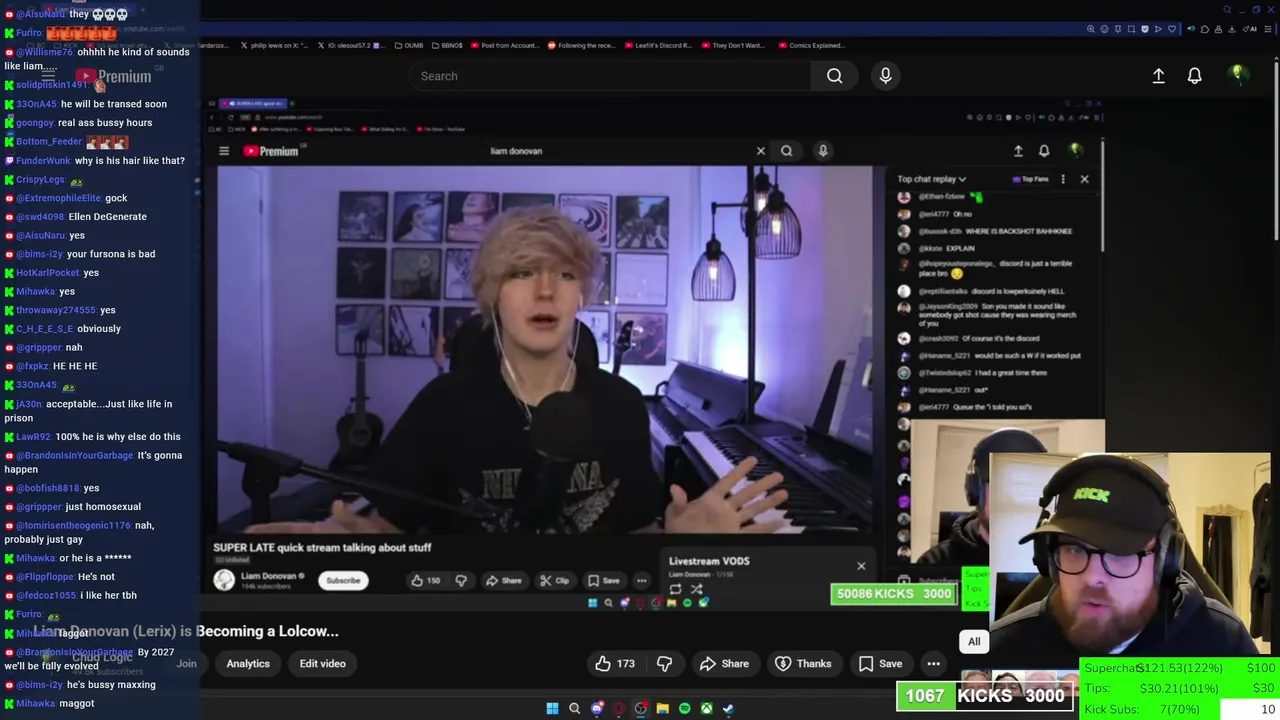This screenshot has width=1280, height=720.
Task: Click the Share button next to 173 likes
Action: pyautogui.click(x=724, y=664)
